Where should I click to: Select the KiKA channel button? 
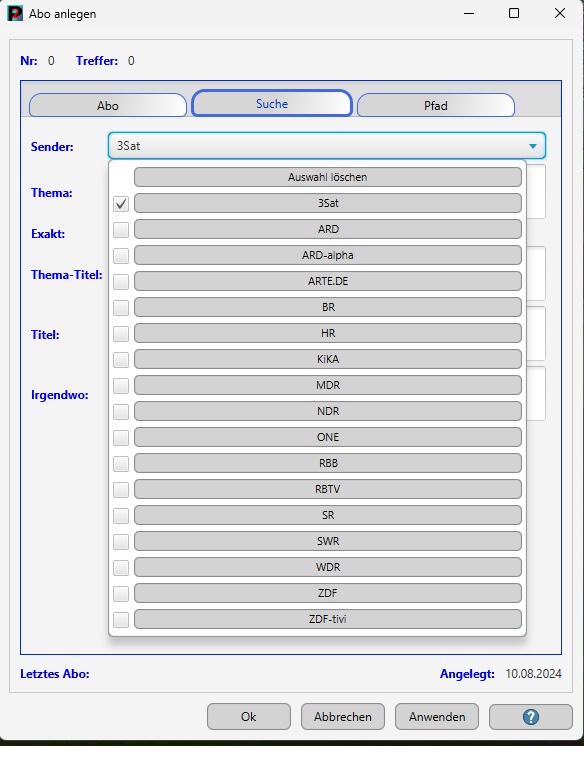(328, 359)
